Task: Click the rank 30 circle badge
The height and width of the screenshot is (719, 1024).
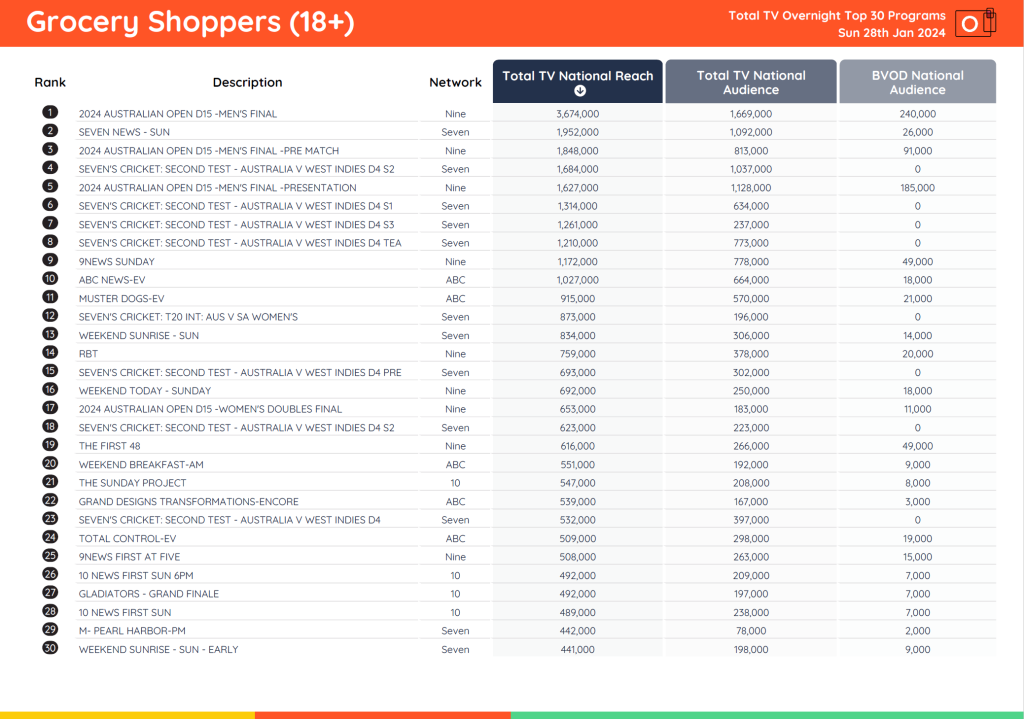Action: pyautogui.click(x=50, y=648)
